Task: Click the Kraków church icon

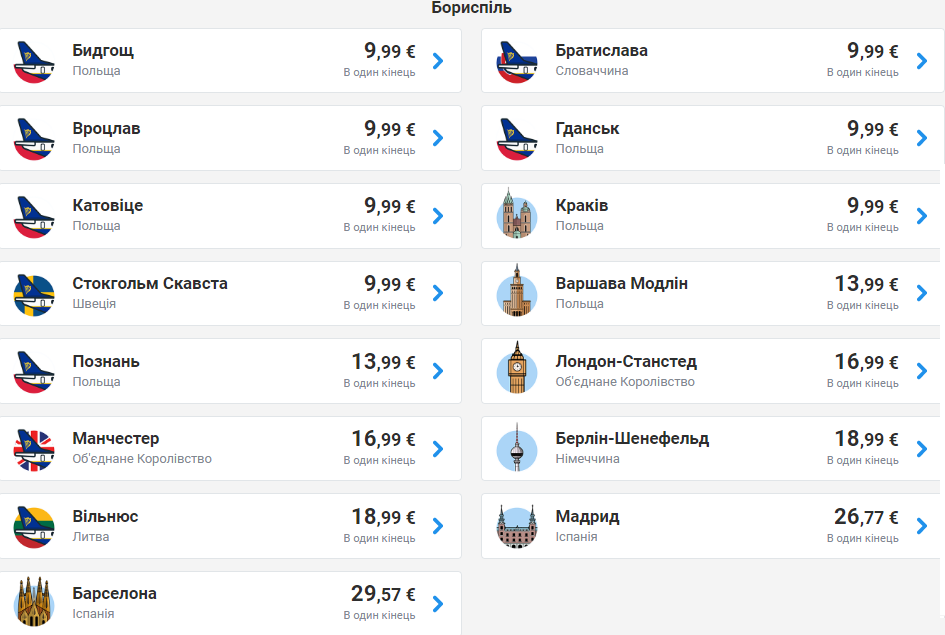Action: click(x=517, y=216)
